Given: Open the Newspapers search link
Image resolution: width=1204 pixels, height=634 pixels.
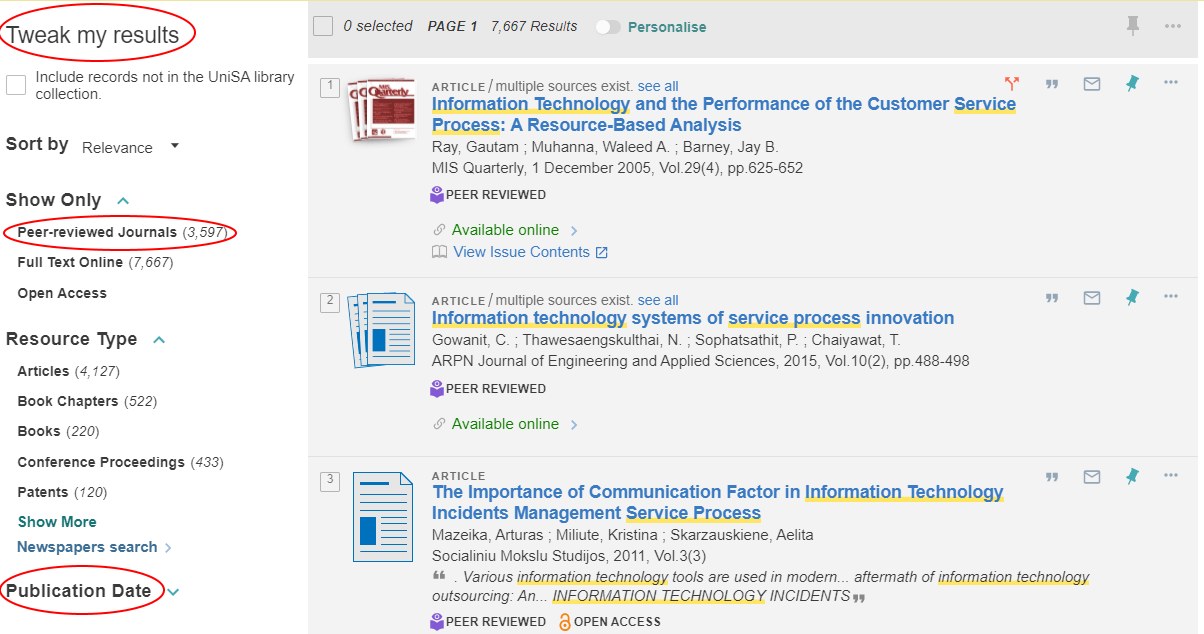Looking at the screenshot, I should [87, 547].
